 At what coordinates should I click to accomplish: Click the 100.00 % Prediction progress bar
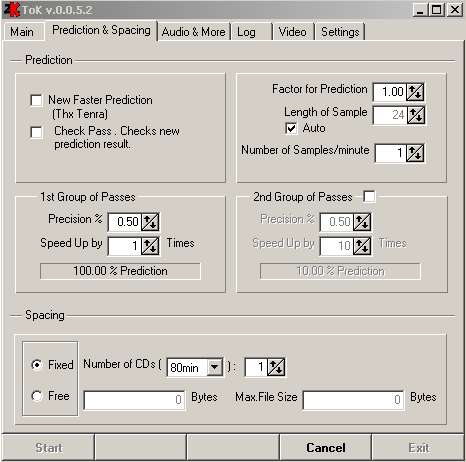120,271
